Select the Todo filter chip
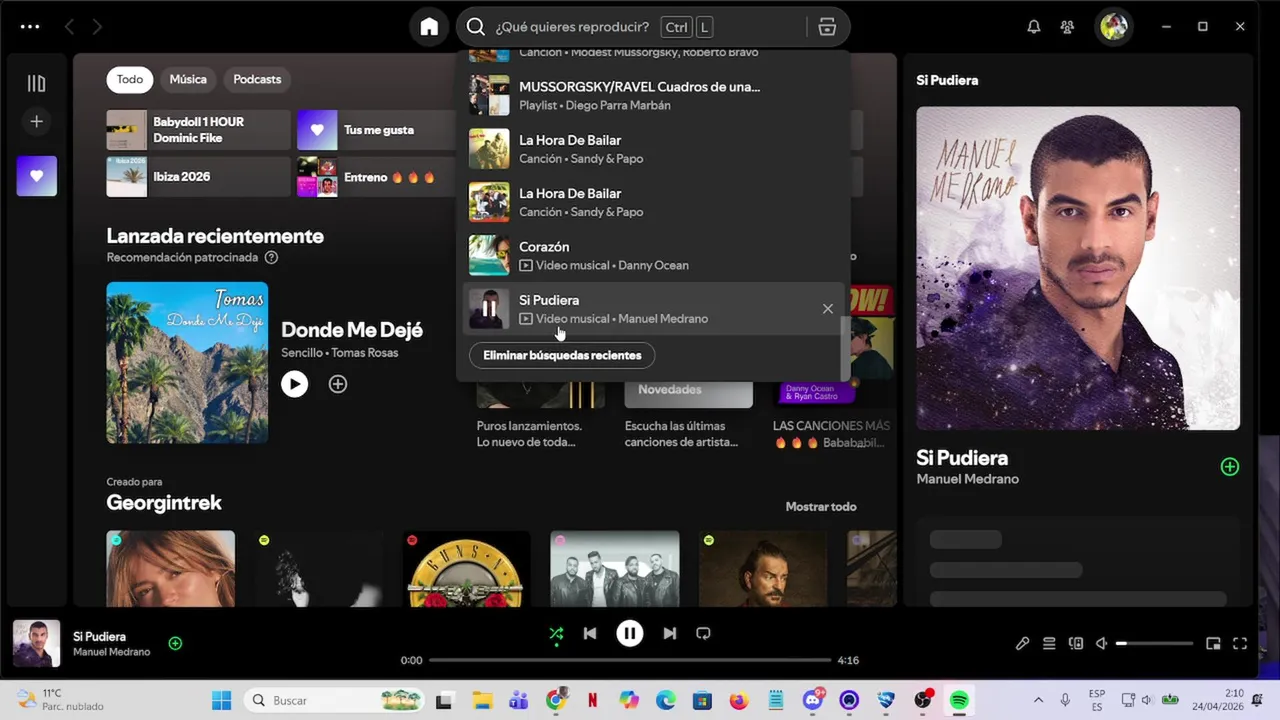1280x720 pixels. 130,79
